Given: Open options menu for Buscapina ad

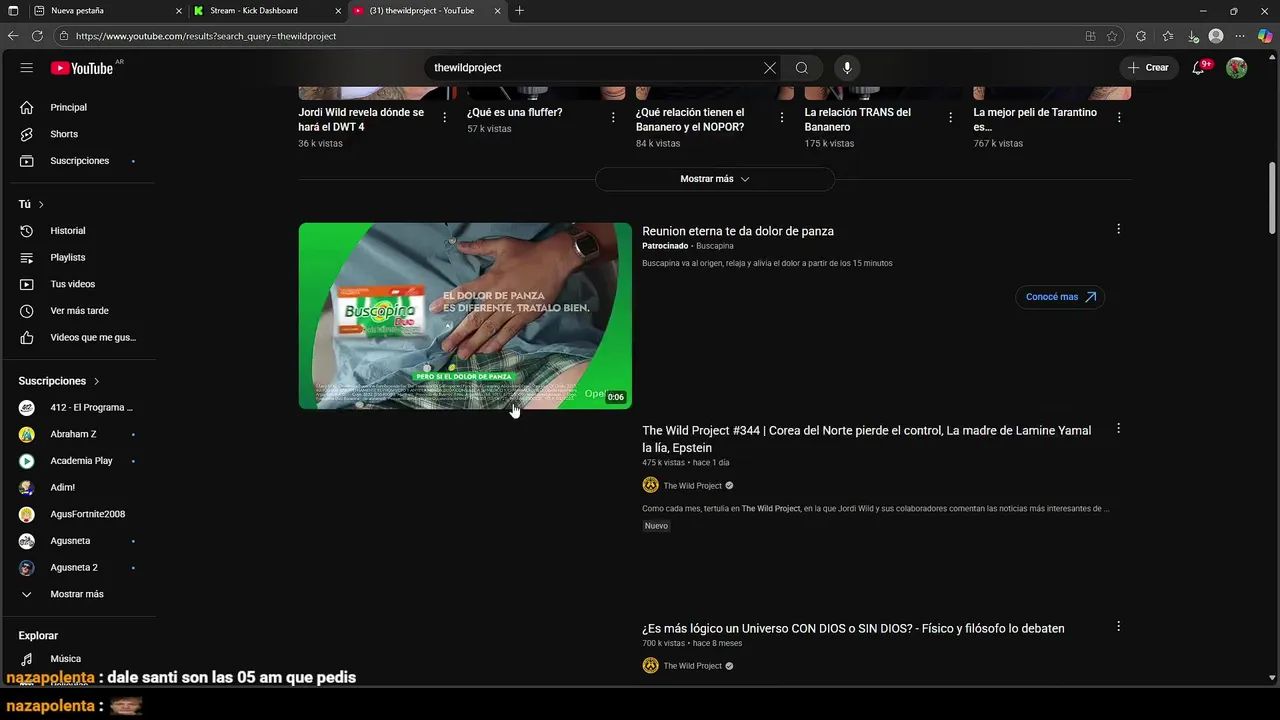Looking at the screenshot, I should click(1118, 229).
